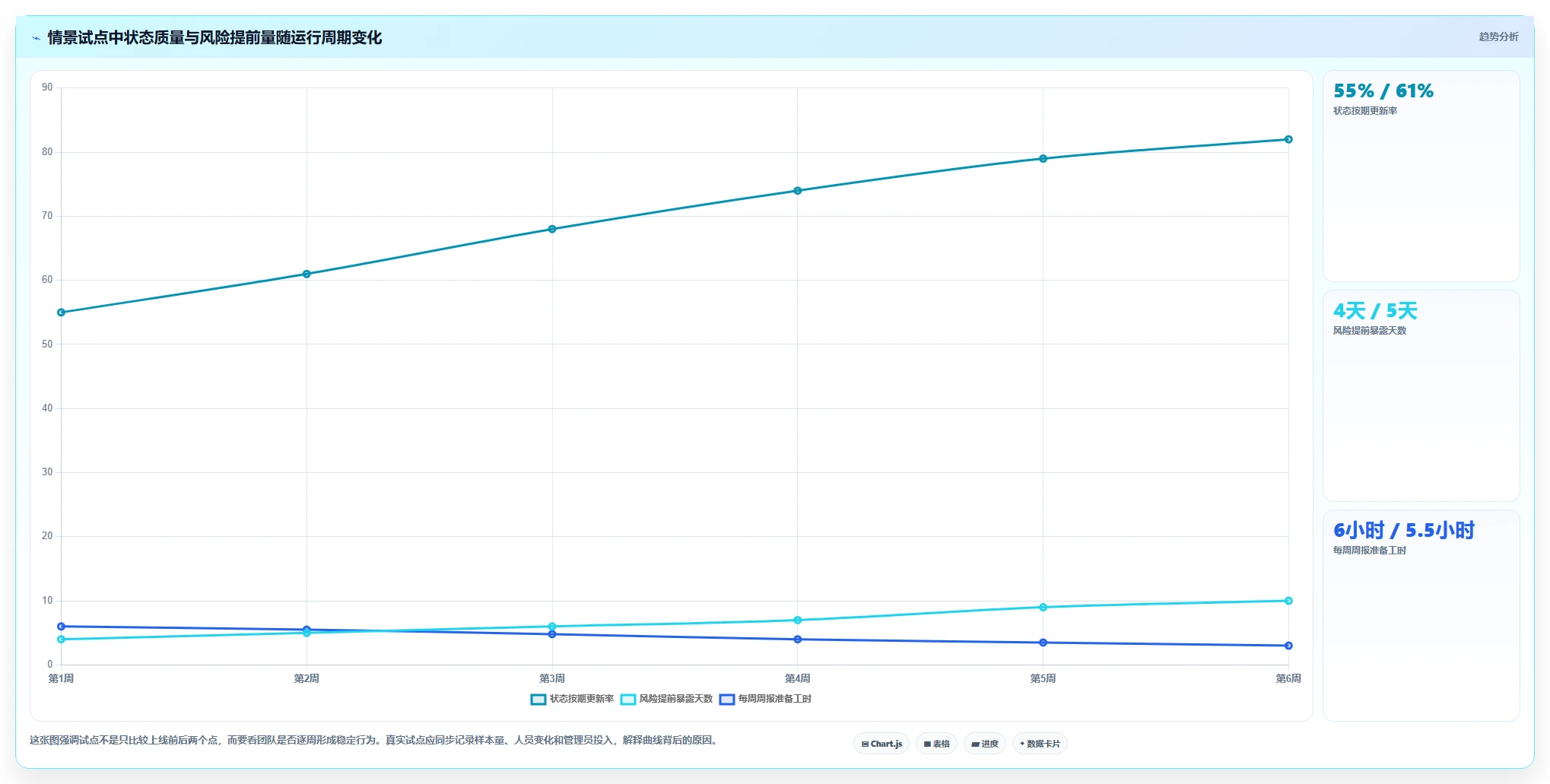Click the 风险提前暴露天数 week 6 data point

click(x=1288, y=601)
